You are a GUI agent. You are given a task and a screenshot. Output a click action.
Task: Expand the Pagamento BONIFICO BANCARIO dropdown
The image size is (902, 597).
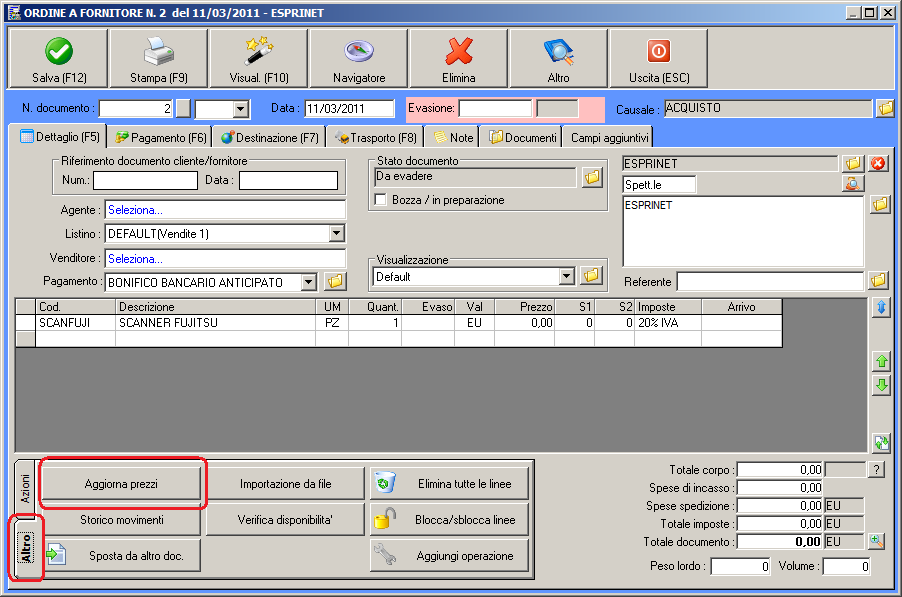pos(309,282)
